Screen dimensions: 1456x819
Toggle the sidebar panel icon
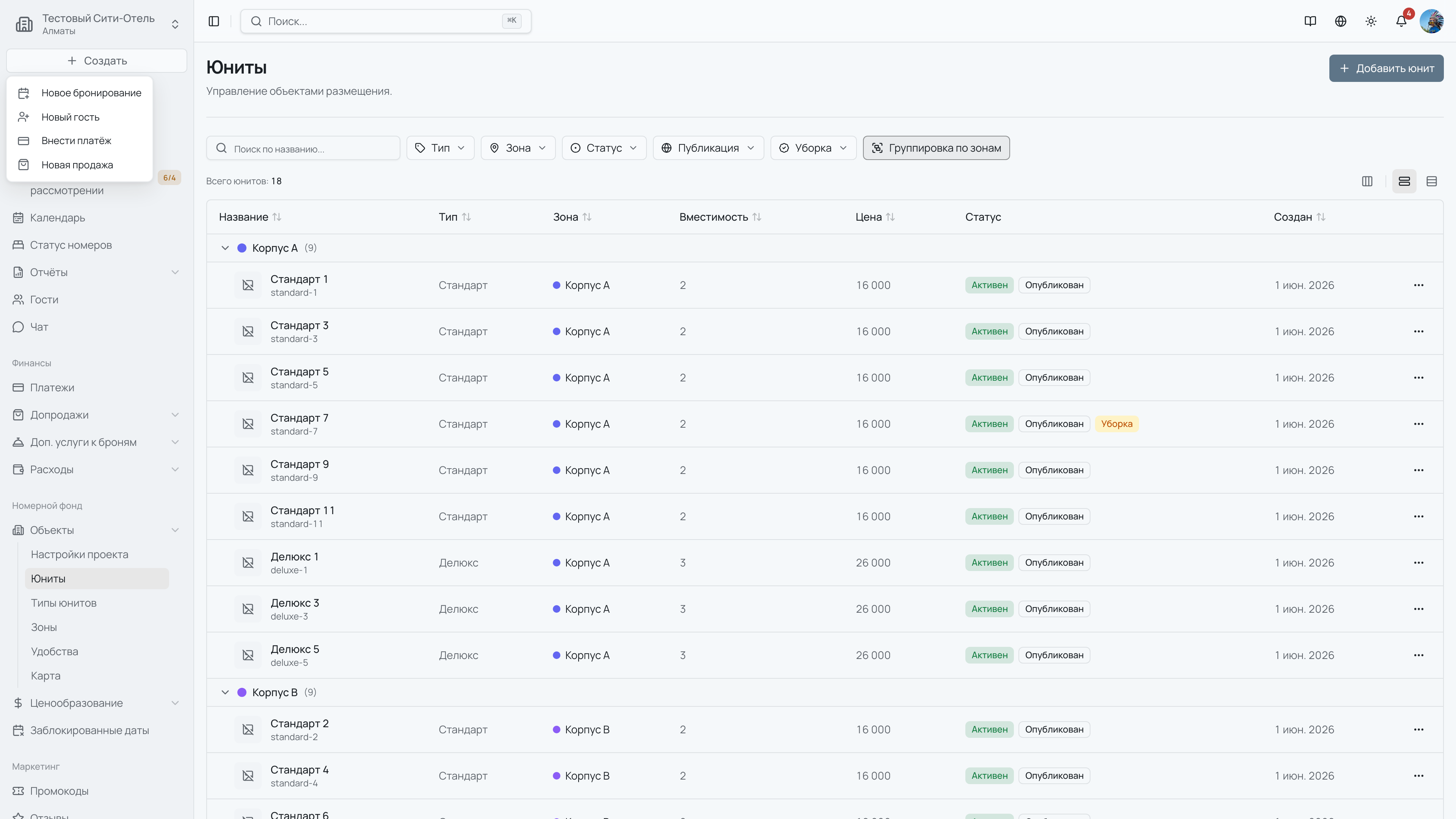coord(213,21)
